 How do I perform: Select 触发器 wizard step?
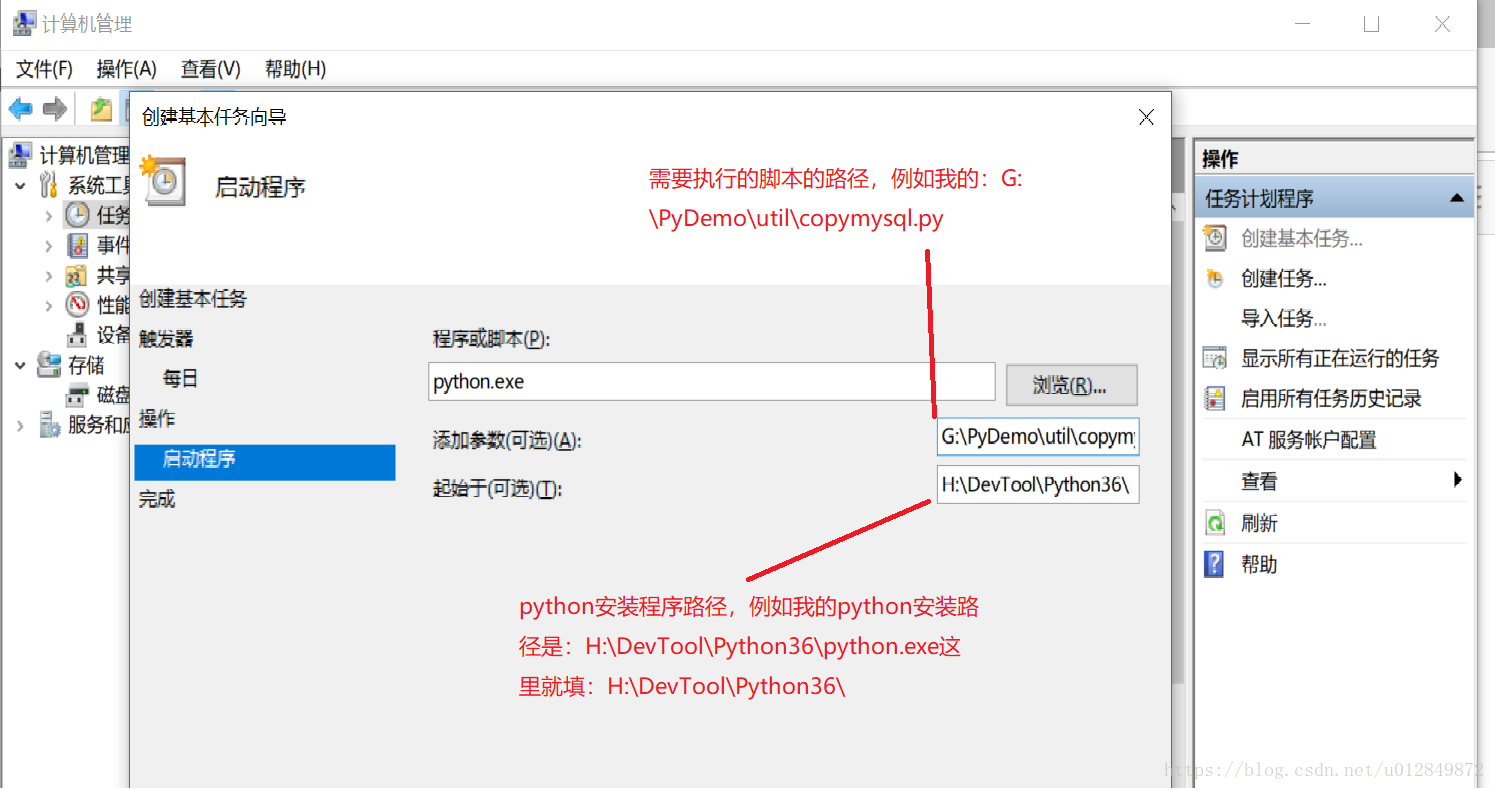tap(166, 339)
